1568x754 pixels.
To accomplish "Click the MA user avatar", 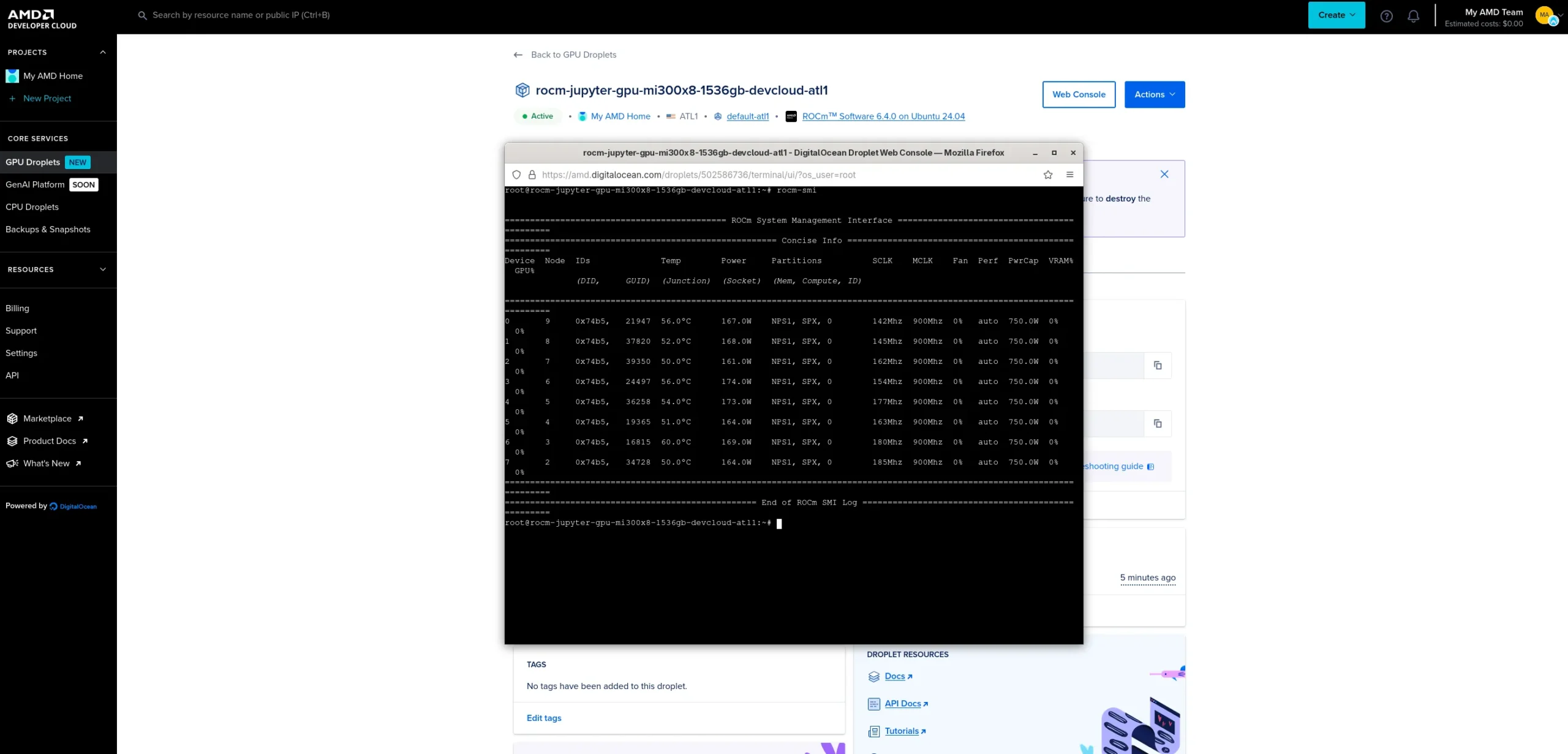I will tap(1545, 15).
